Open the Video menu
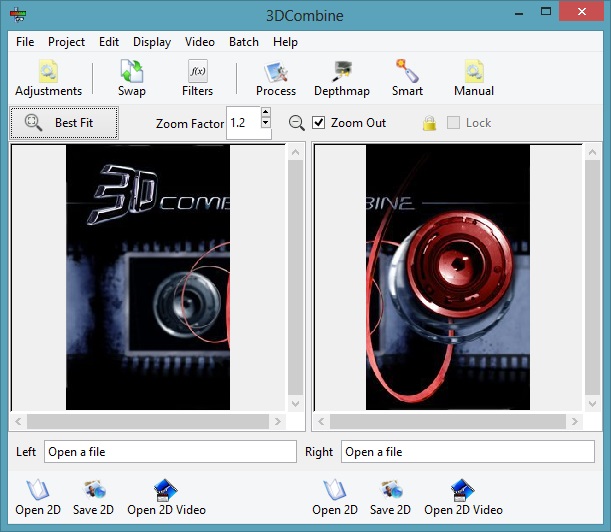This screenshot has width=611, height=532. pos(200,42)
